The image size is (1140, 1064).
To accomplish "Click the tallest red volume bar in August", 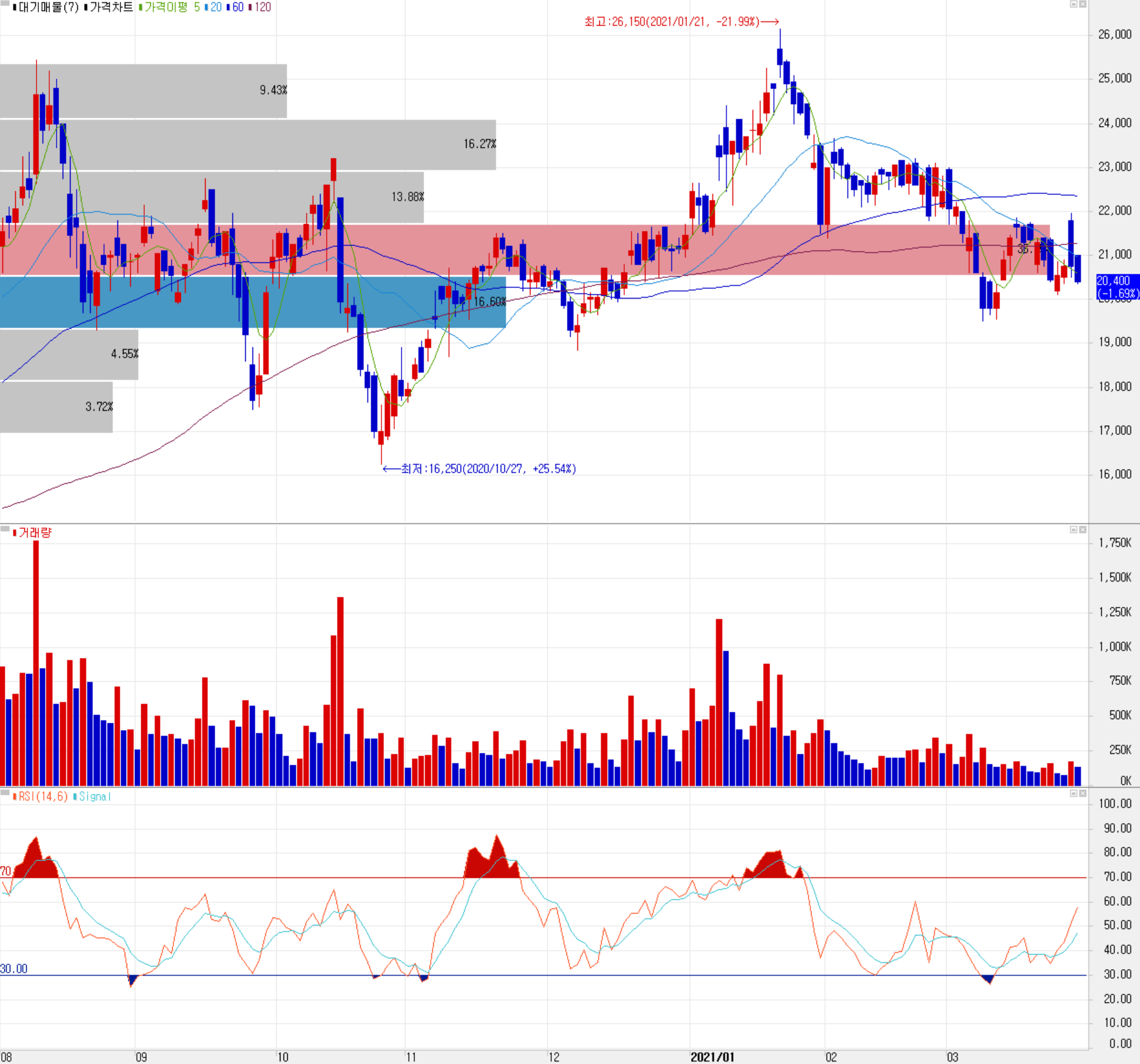I will (x=36, y=663).
